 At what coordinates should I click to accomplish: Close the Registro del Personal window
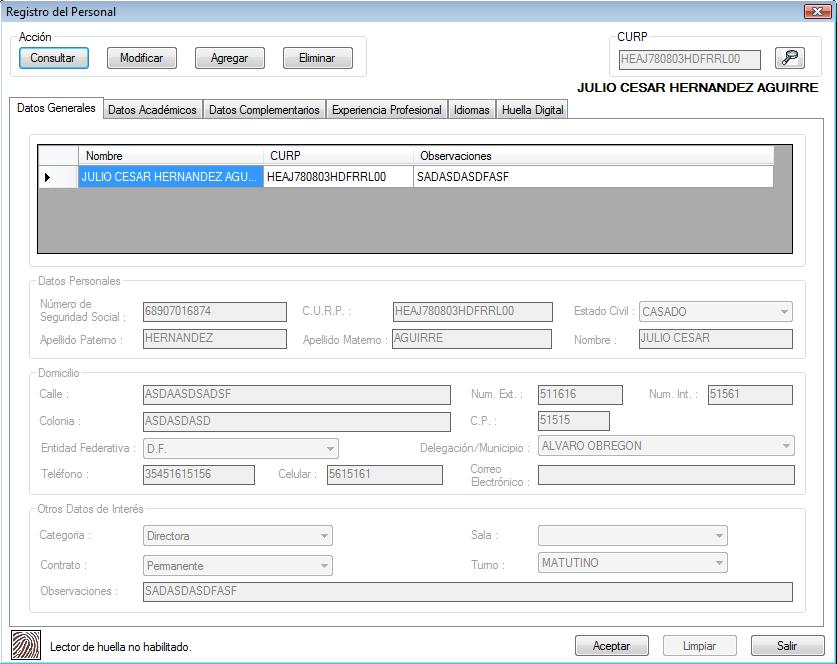coord(817,11)
